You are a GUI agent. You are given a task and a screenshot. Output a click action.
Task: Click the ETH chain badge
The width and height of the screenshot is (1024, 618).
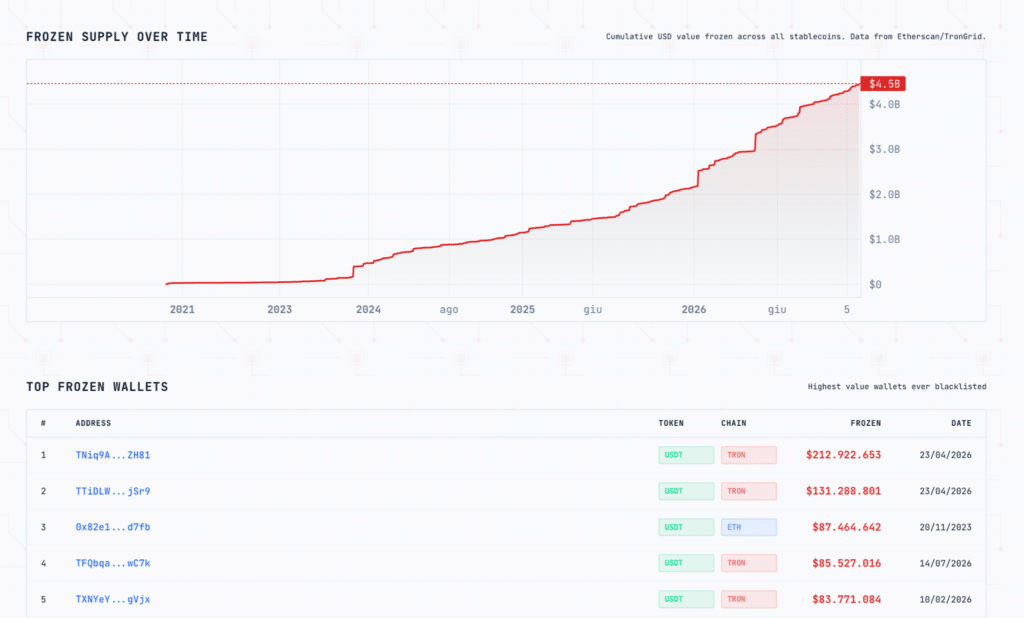pos(748,527)
